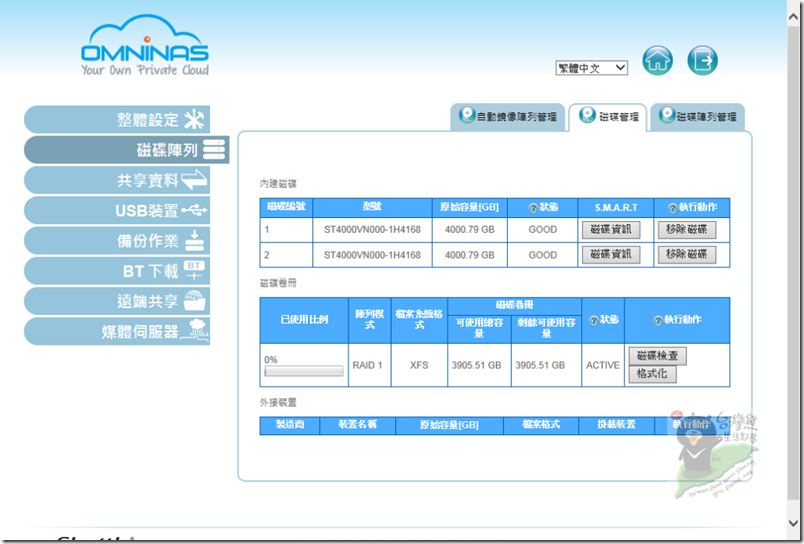This screenshot has width=804, height=544.
Task: Click the OMNINAS cloud logo
Action: [x=145, y=45]
